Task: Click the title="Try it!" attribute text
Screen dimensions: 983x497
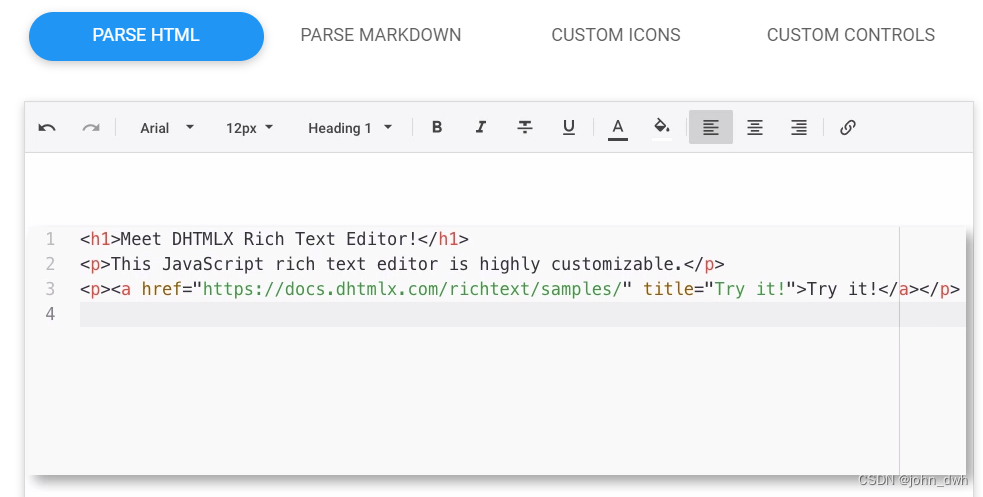Action: point(720,289)
